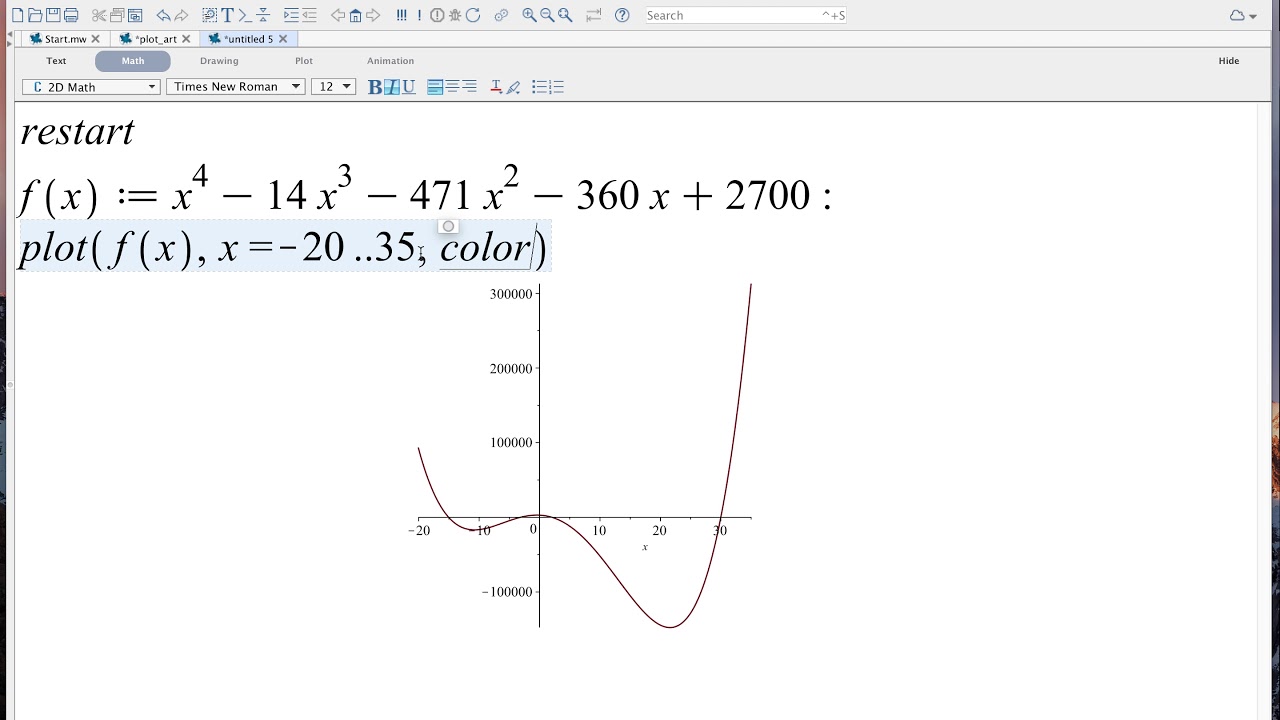Print the worksheet using the printer icon
Screen dimensions: 1280x720
(x=71, y=15)
